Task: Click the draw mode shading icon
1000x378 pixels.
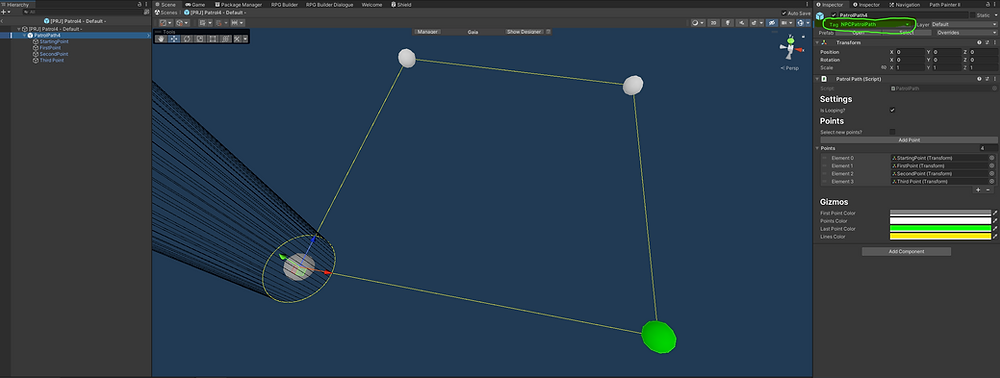Action: point(695,23)
